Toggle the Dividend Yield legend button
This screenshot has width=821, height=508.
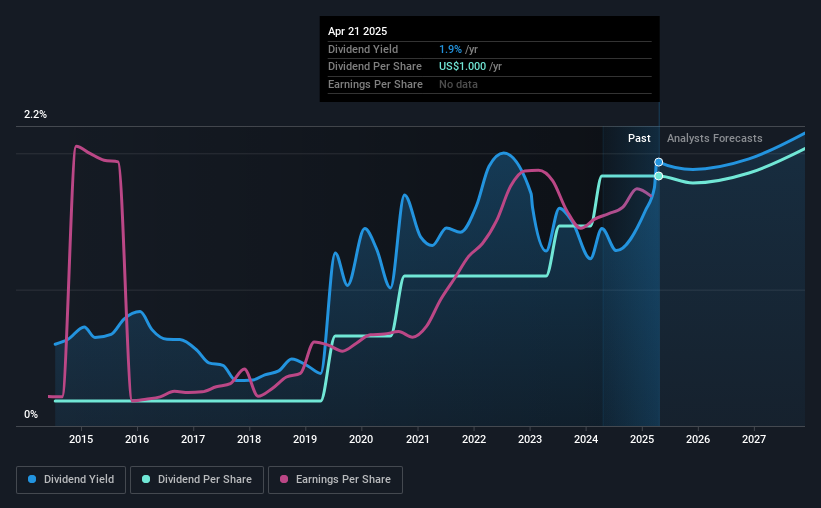point(71,480)
